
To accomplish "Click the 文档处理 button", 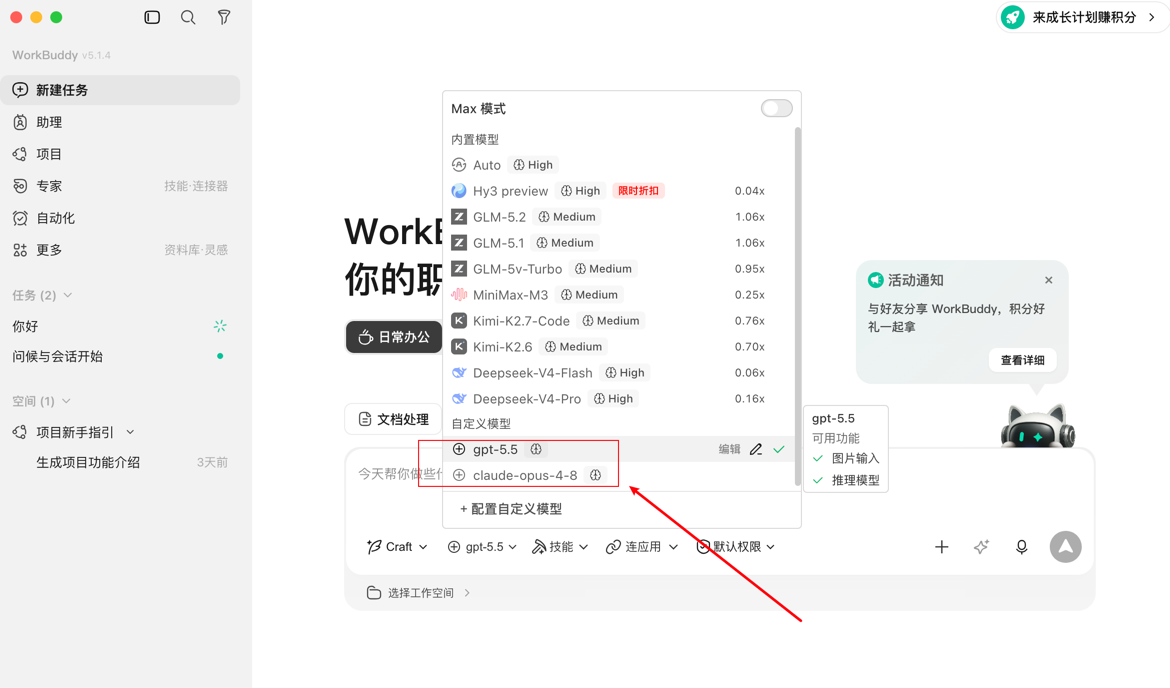I will point(393,419).
